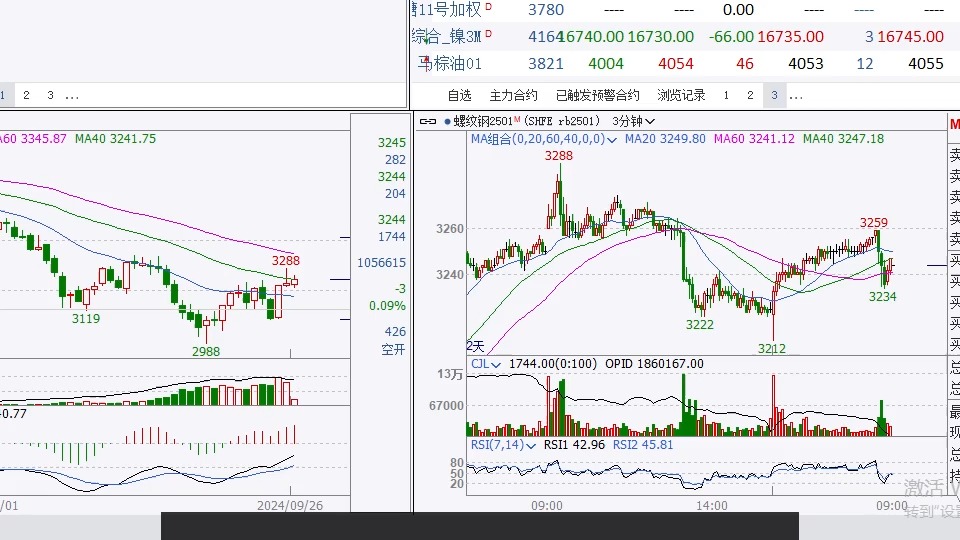Click the 2天 label on the chart
The width and height of the screenshot is (960, 540).
coord(476,345)
